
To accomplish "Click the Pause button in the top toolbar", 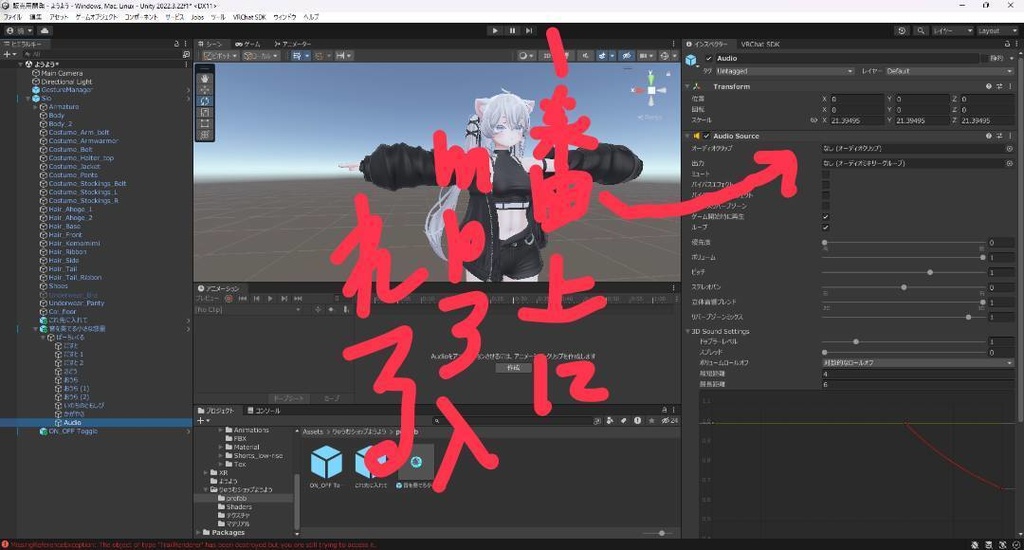I will (x=512, y=31).
